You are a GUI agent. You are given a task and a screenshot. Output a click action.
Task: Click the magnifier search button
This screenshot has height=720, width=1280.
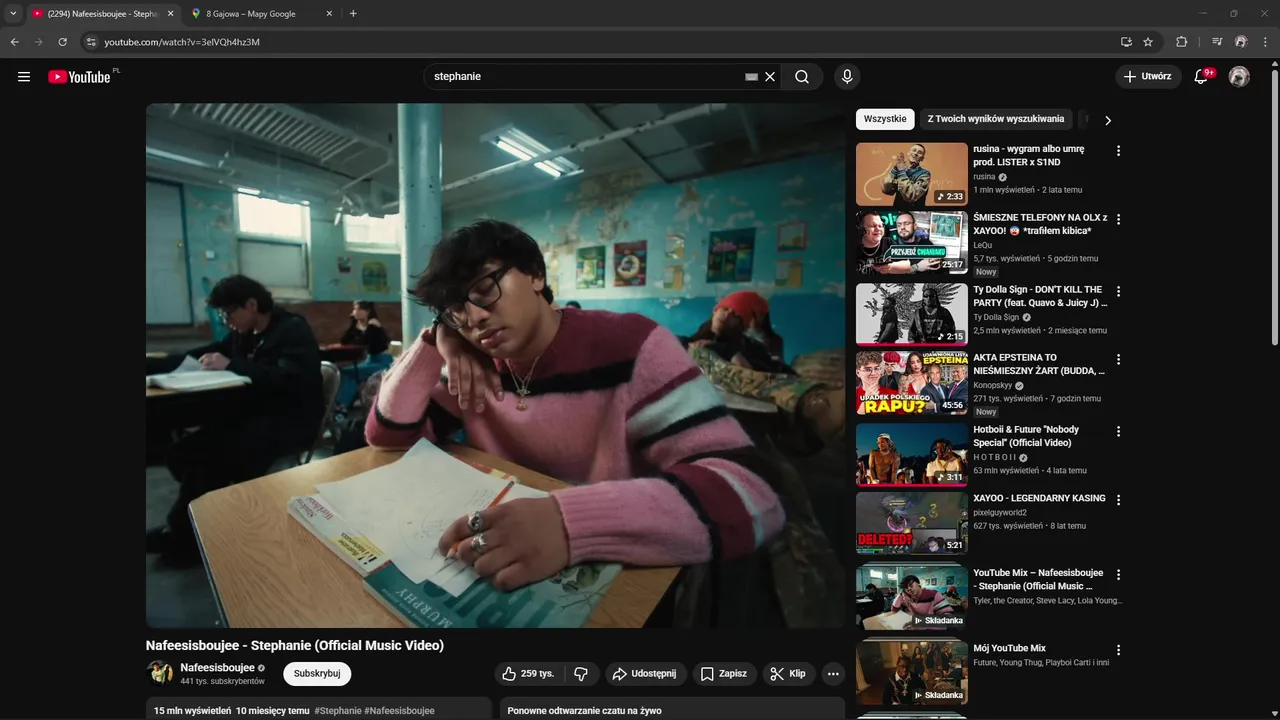(x=802, y=77)
